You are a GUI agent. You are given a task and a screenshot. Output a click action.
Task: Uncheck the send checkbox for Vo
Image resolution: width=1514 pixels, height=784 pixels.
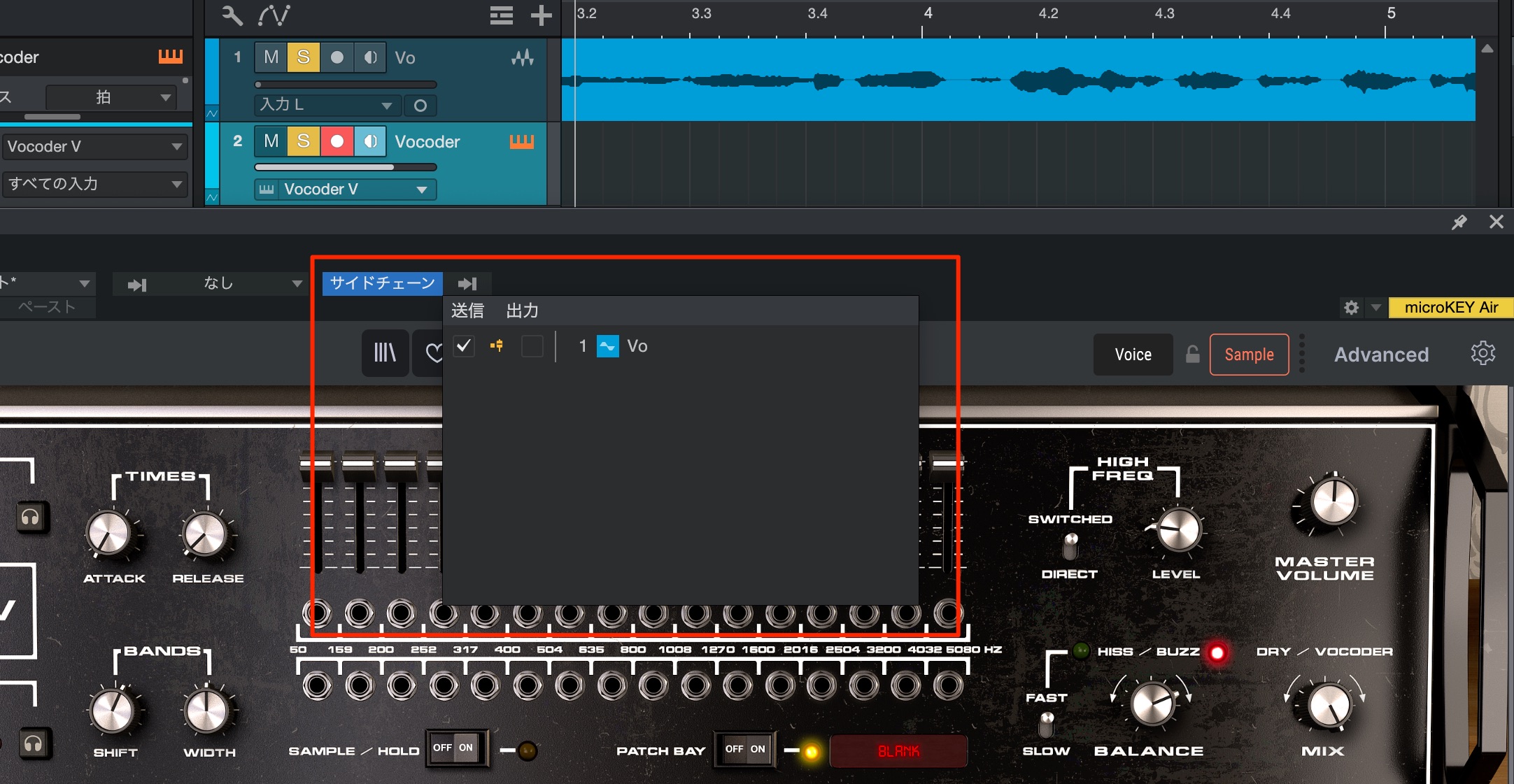463,345
